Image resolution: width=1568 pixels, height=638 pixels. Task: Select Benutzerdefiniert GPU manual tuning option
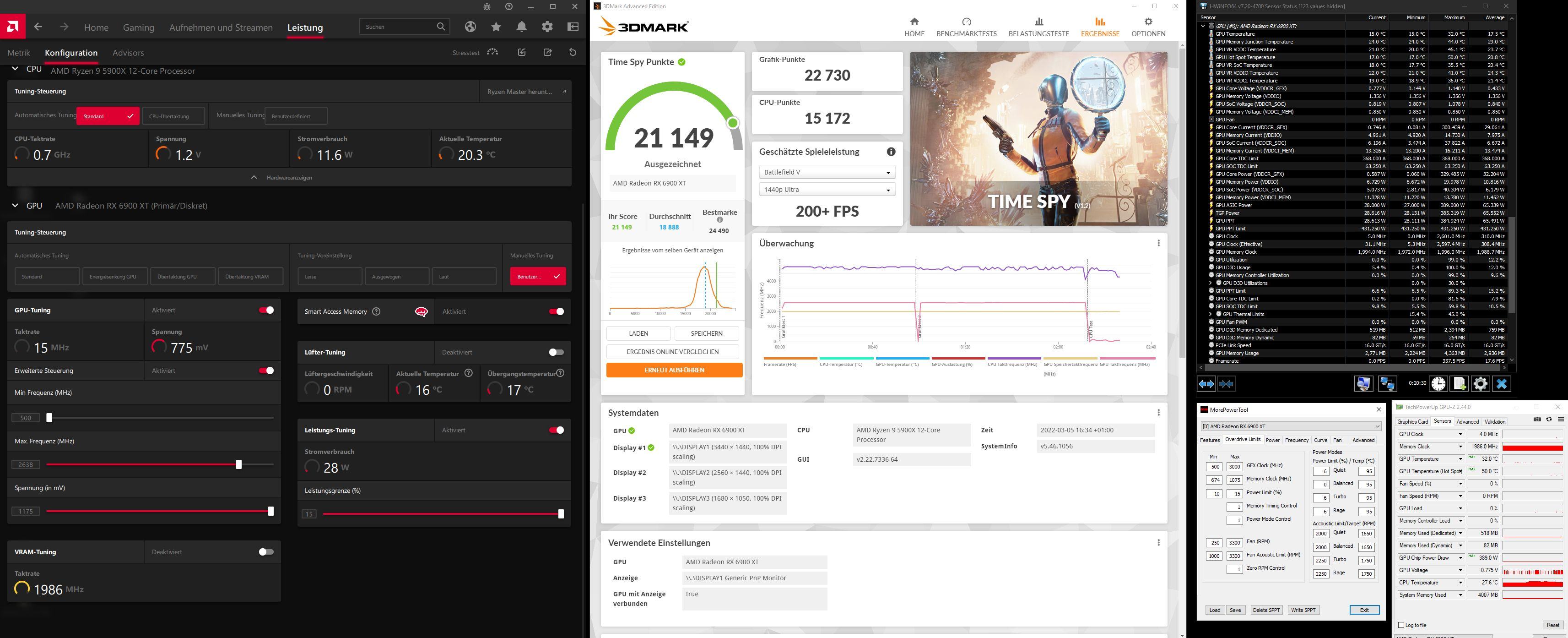537,276
